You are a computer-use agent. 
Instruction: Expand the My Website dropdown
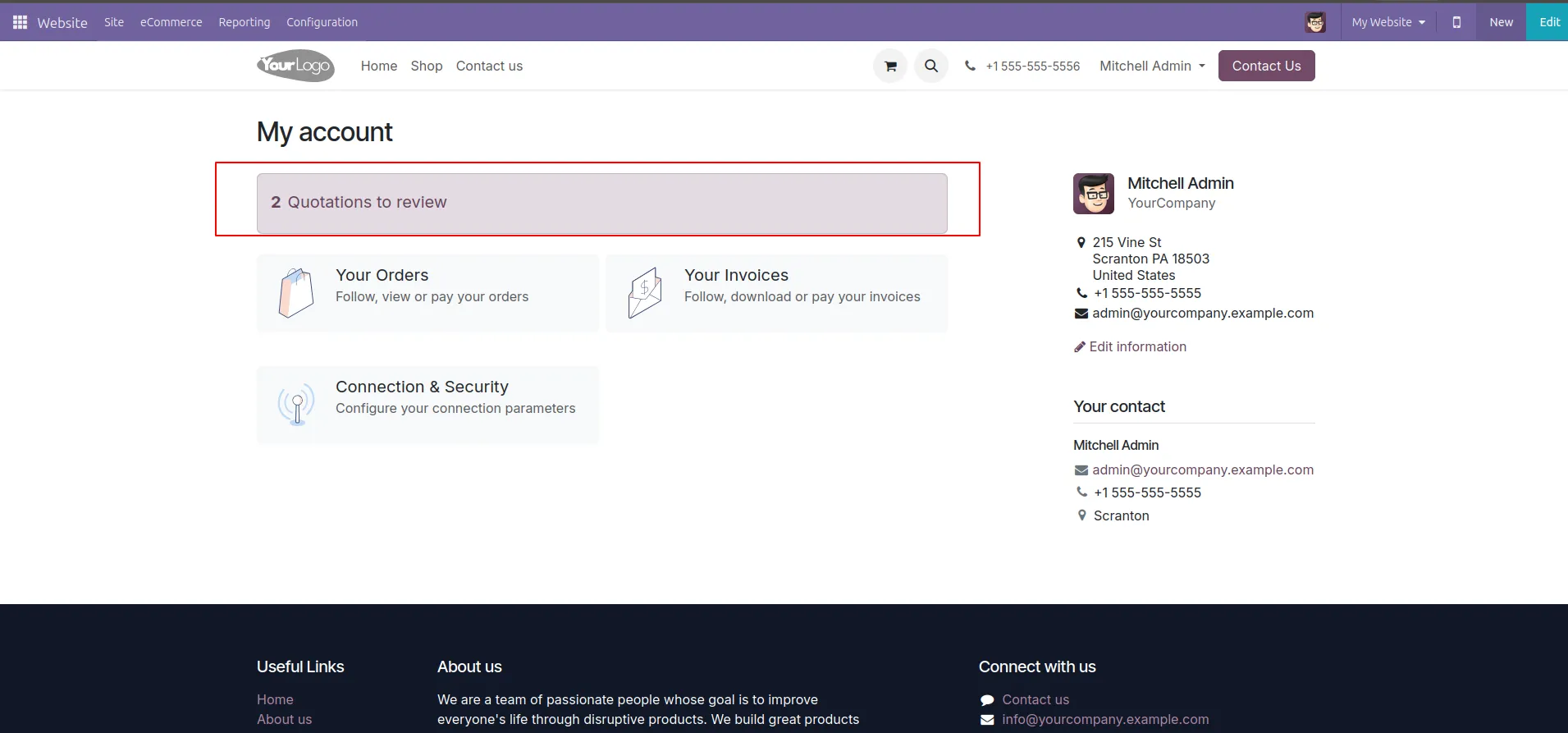1388,22
